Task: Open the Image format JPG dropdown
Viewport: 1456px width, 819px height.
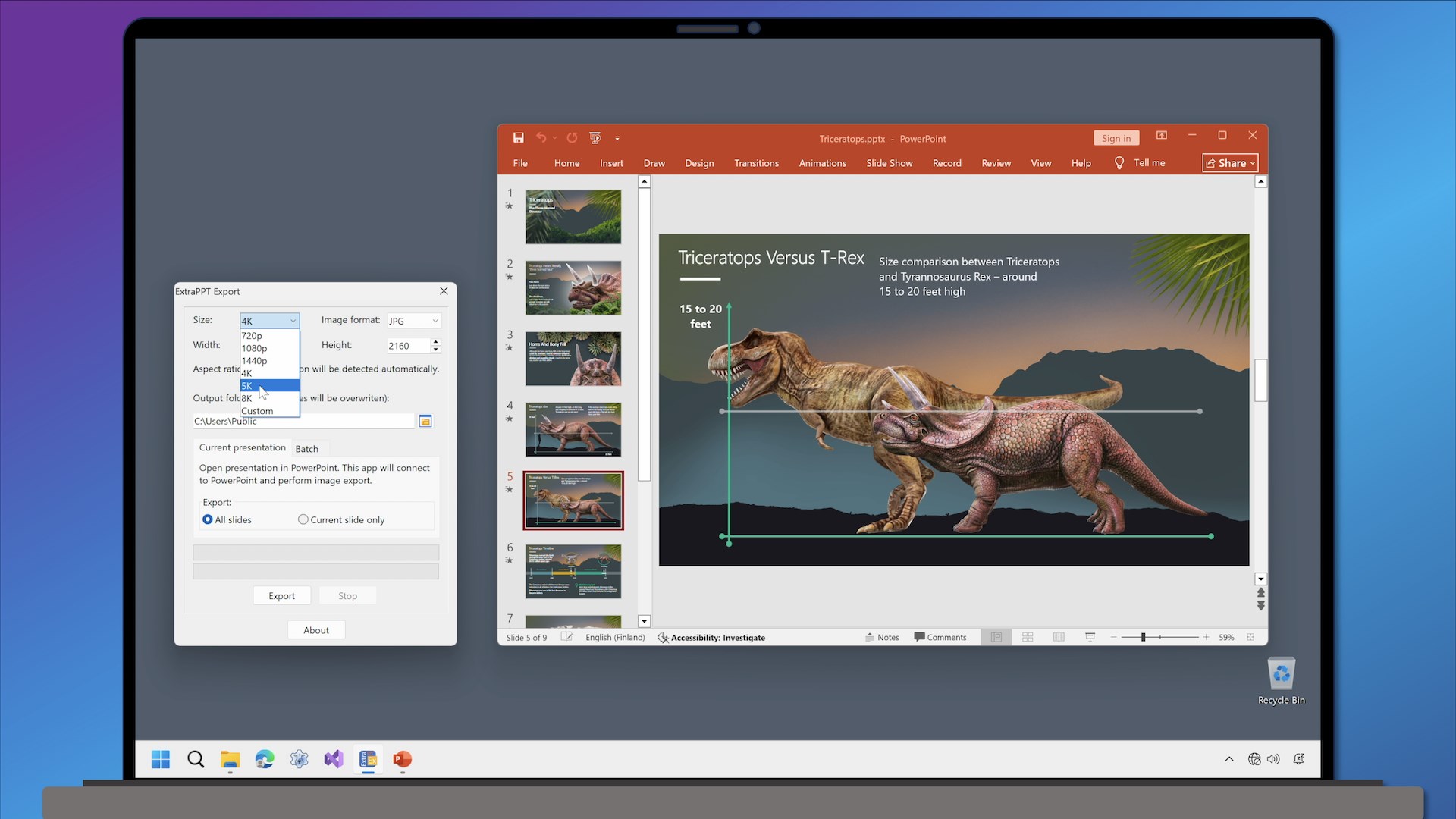Action: 414,321
